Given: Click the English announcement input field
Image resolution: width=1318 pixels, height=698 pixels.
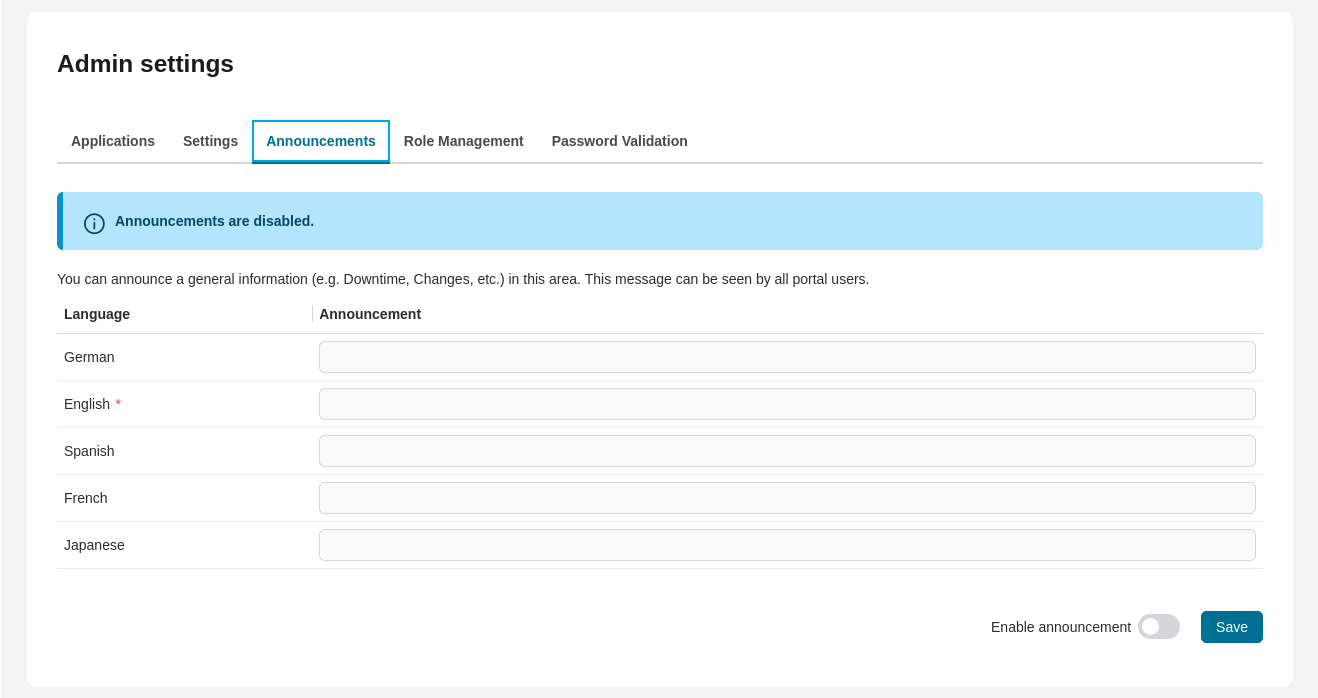Looking at the screenshot, I should point(787,404).
